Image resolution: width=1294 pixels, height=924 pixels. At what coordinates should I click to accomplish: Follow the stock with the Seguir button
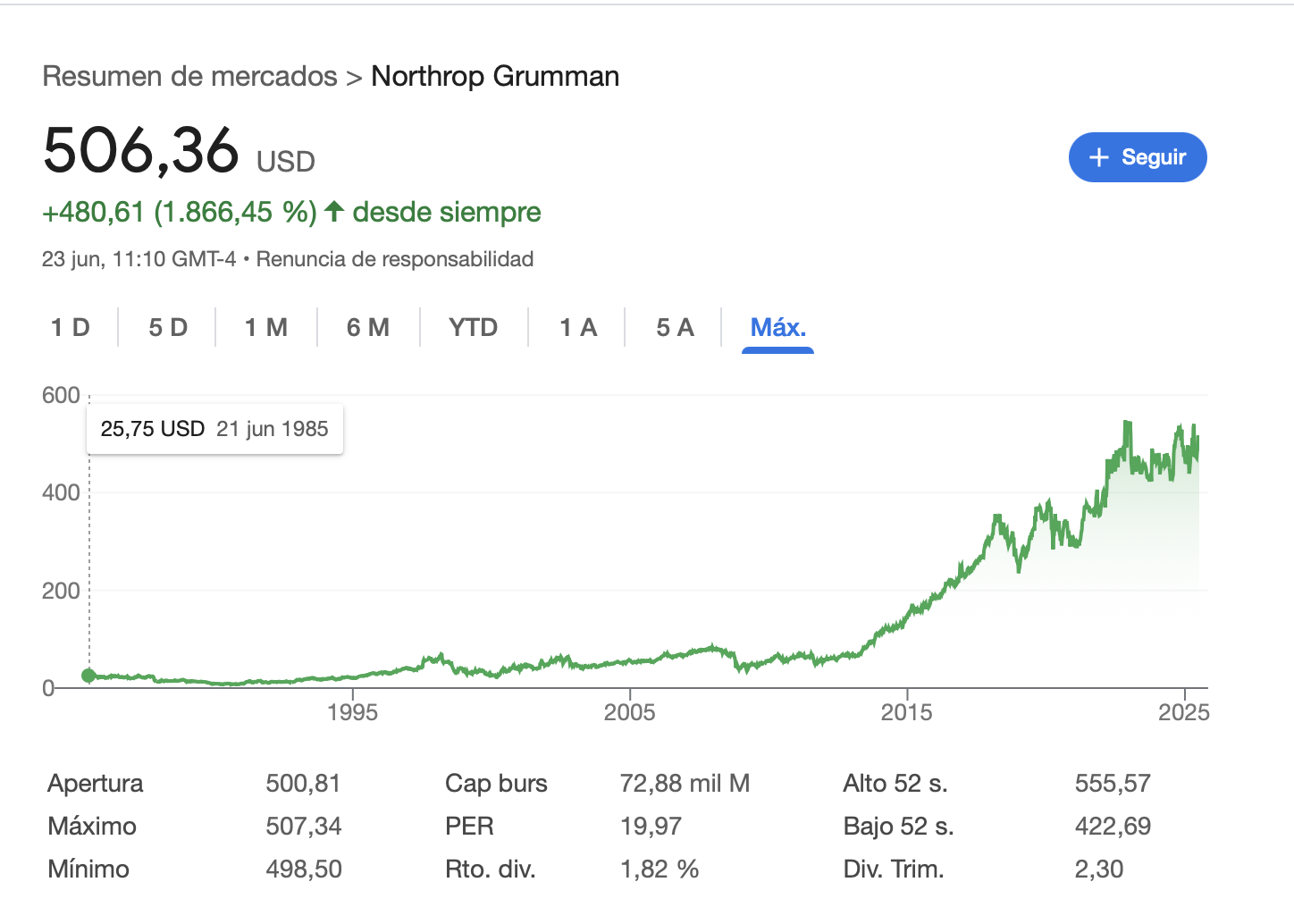1138,157
